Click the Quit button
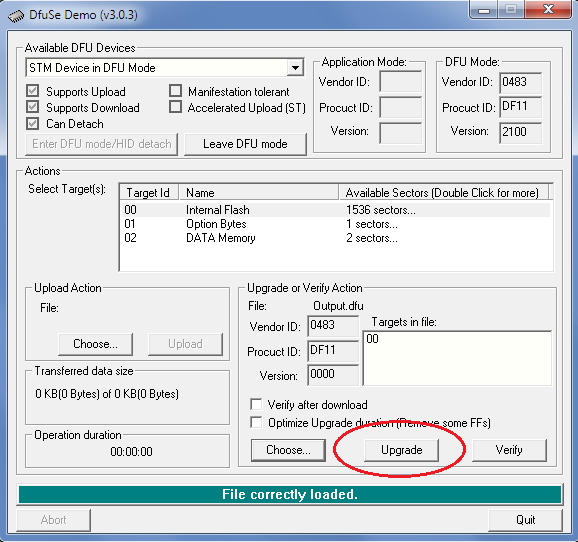 (525, 520)
